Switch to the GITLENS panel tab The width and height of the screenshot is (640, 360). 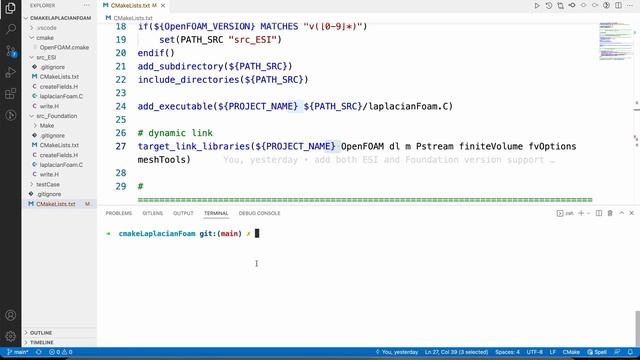[153, 213]
